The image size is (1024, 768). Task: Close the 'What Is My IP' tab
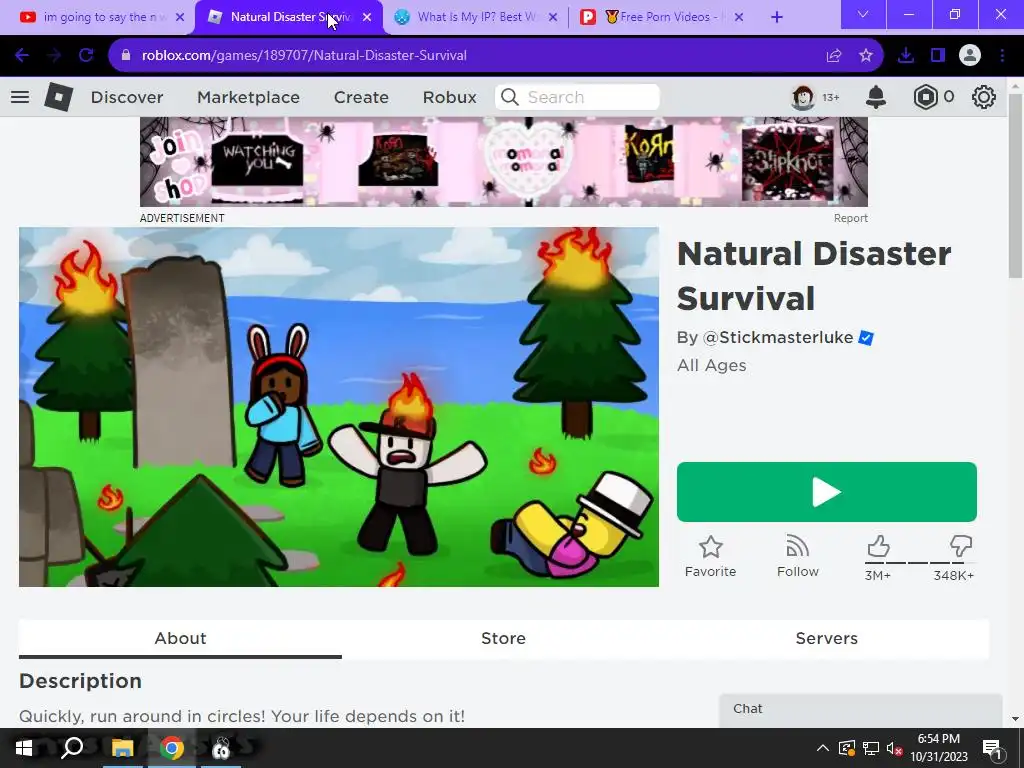click(553, 18)
